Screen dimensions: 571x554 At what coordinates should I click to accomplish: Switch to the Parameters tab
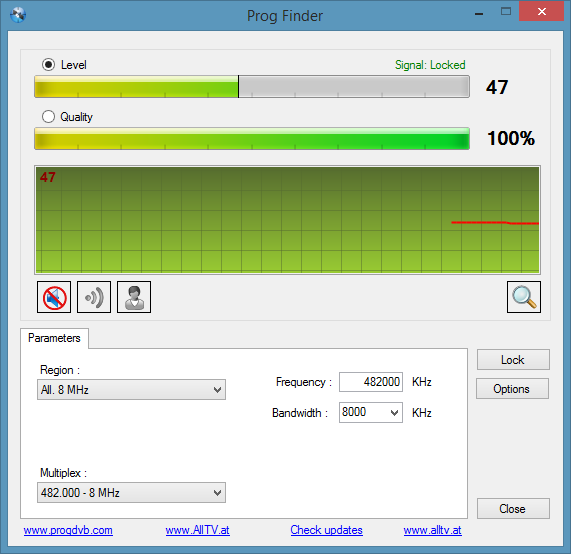click(x=54, y=338)
